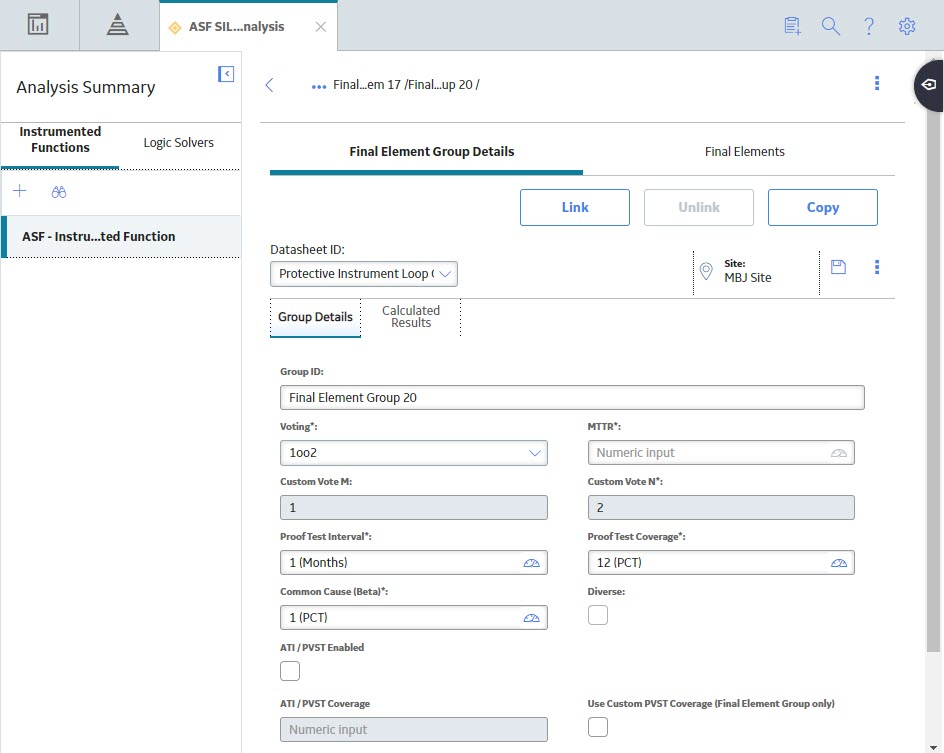Save the datasheet with disk icon
This screenshot has width=944, height=753.
pos(838,267)
